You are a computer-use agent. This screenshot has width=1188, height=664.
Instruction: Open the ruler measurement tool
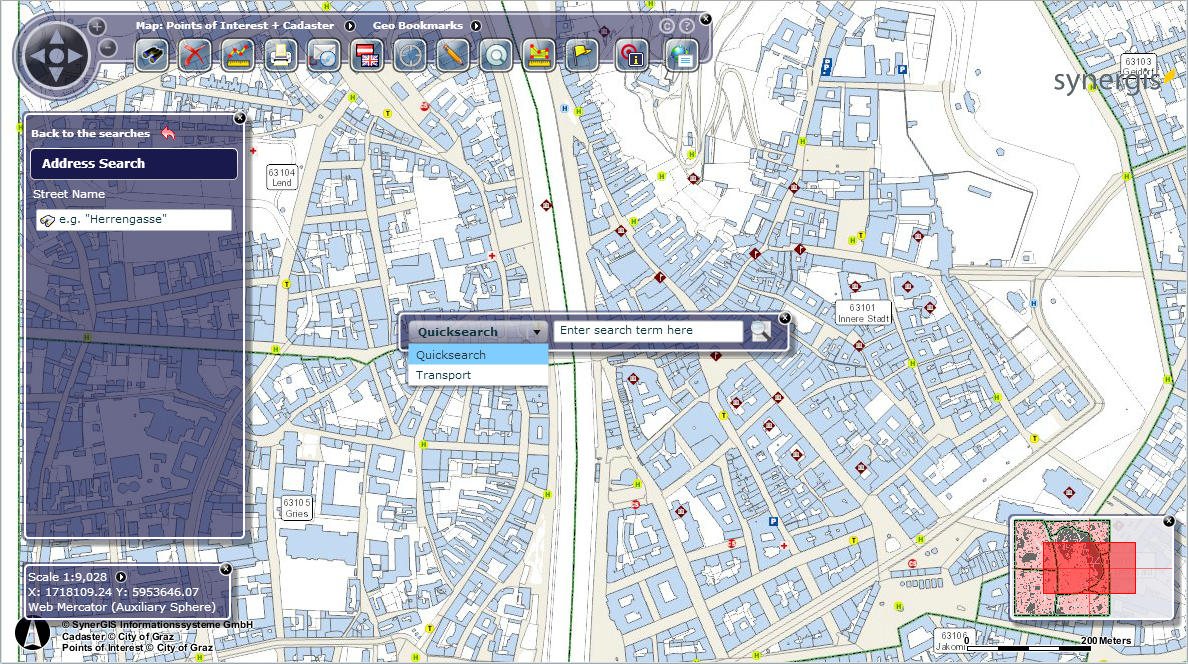pos(238,56)
